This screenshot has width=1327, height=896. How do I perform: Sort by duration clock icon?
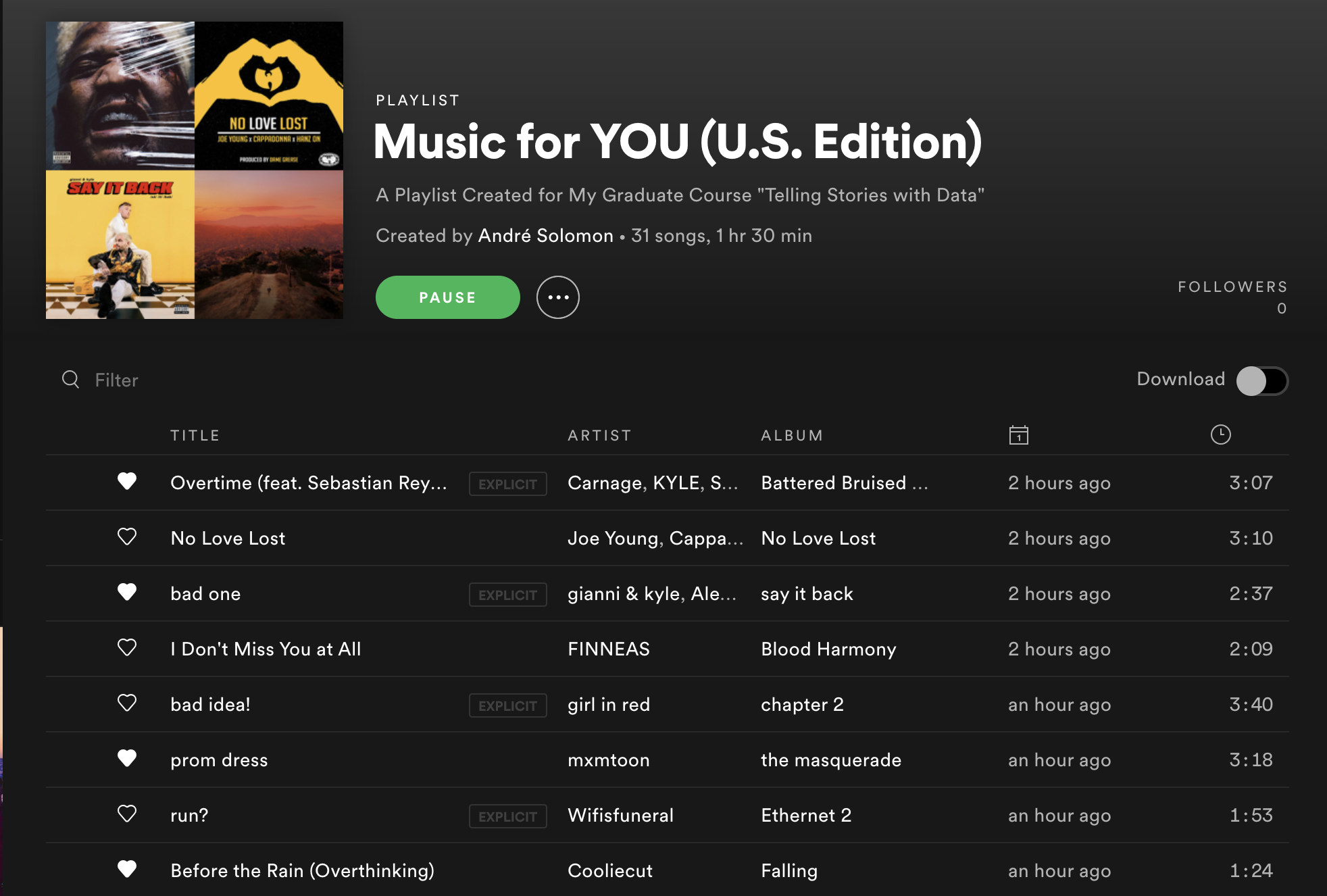(x=1220, y=434)
